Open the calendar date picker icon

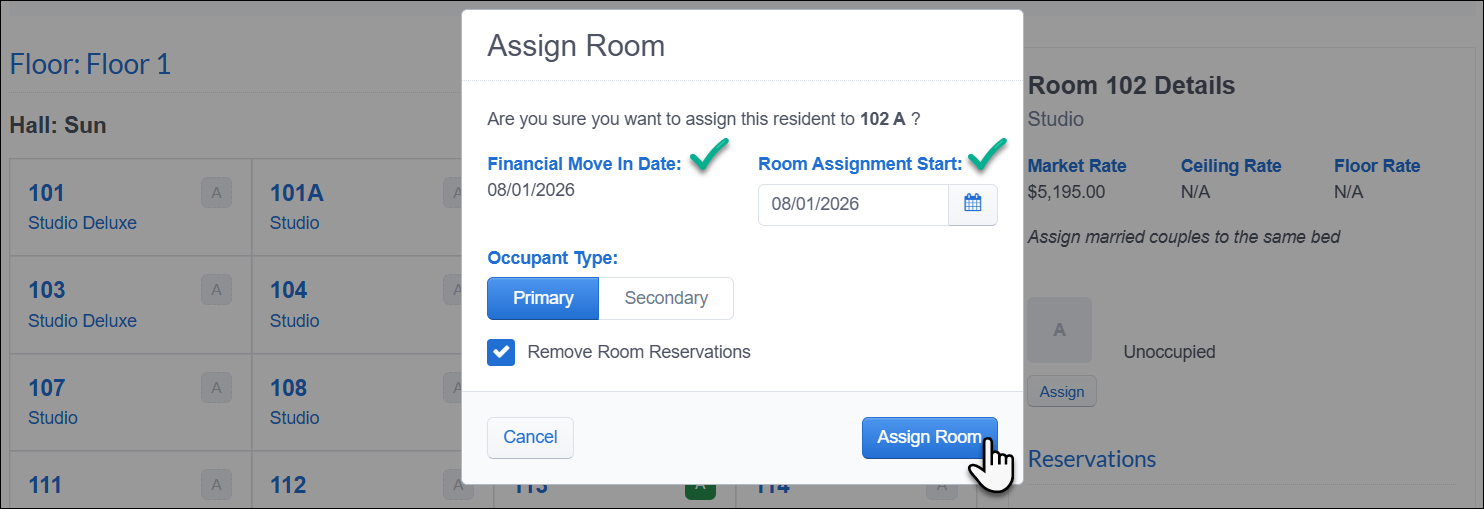[972, 204]
